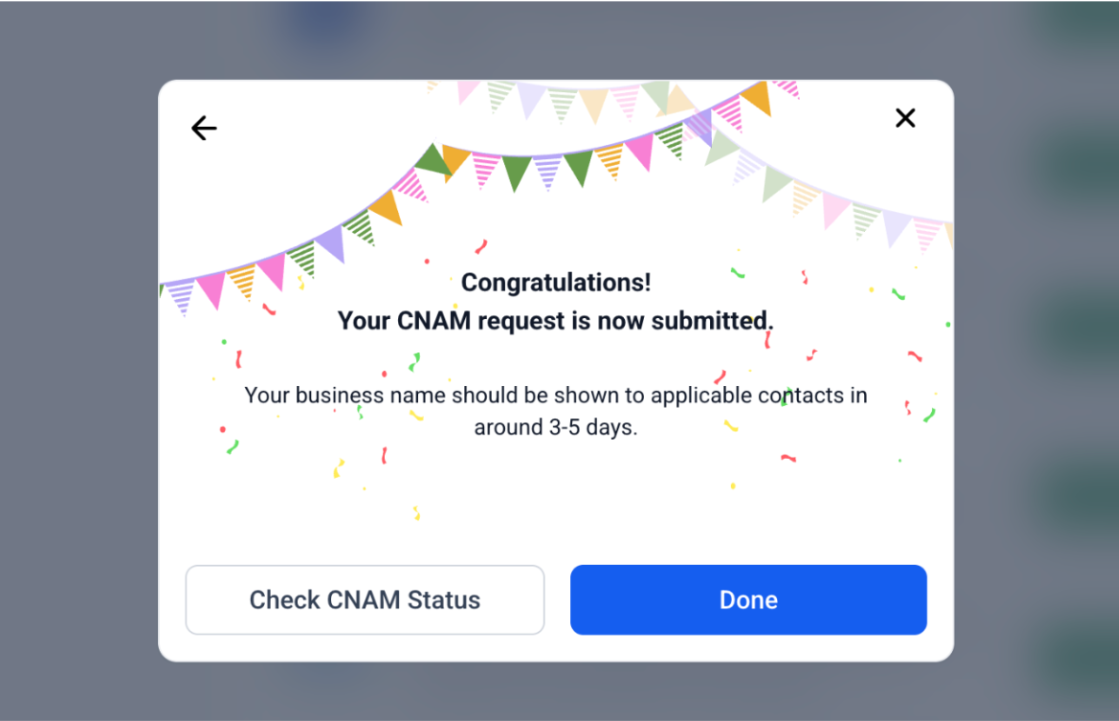Click the business name description paragraph
Image resolution: width=1119 pixels, height=721 pixels.
(555, 395)
